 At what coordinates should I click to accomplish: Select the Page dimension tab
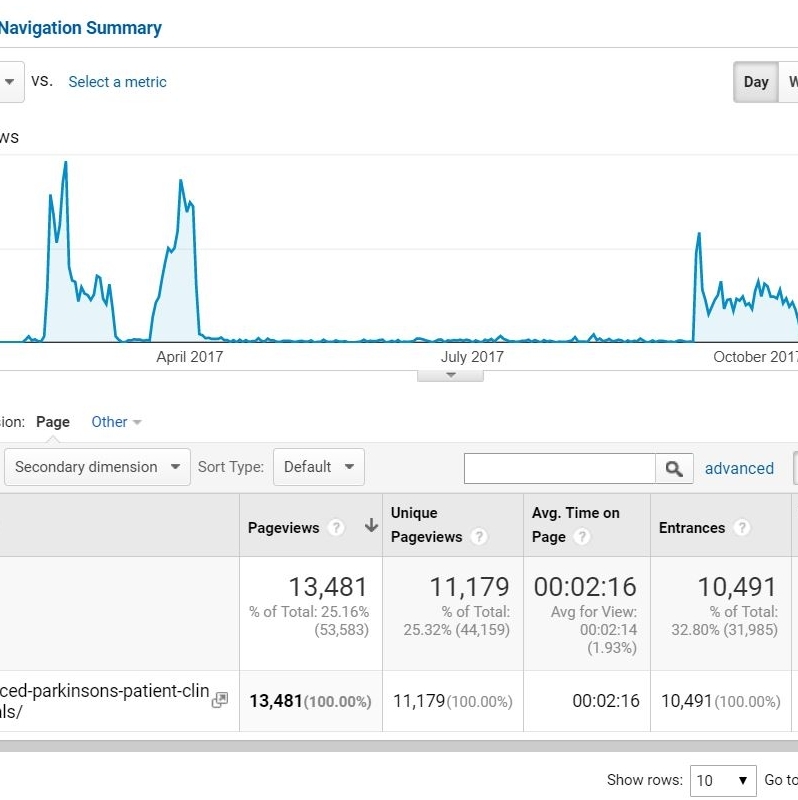[53, 422]
